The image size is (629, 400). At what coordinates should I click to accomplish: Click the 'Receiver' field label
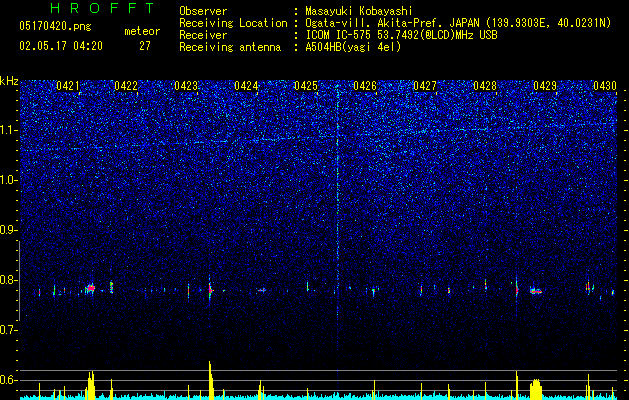click(203, 35)
